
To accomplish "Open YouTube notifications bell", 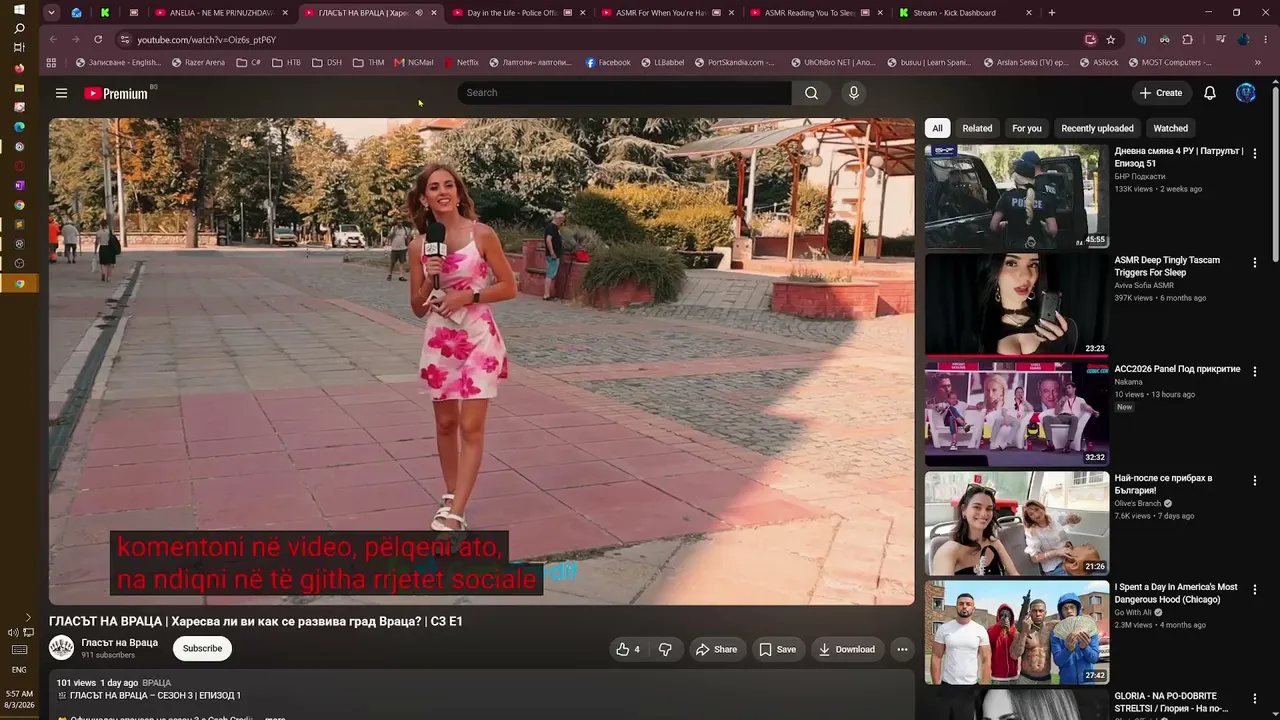I will pyautogui.click(x=1210, y=93).
